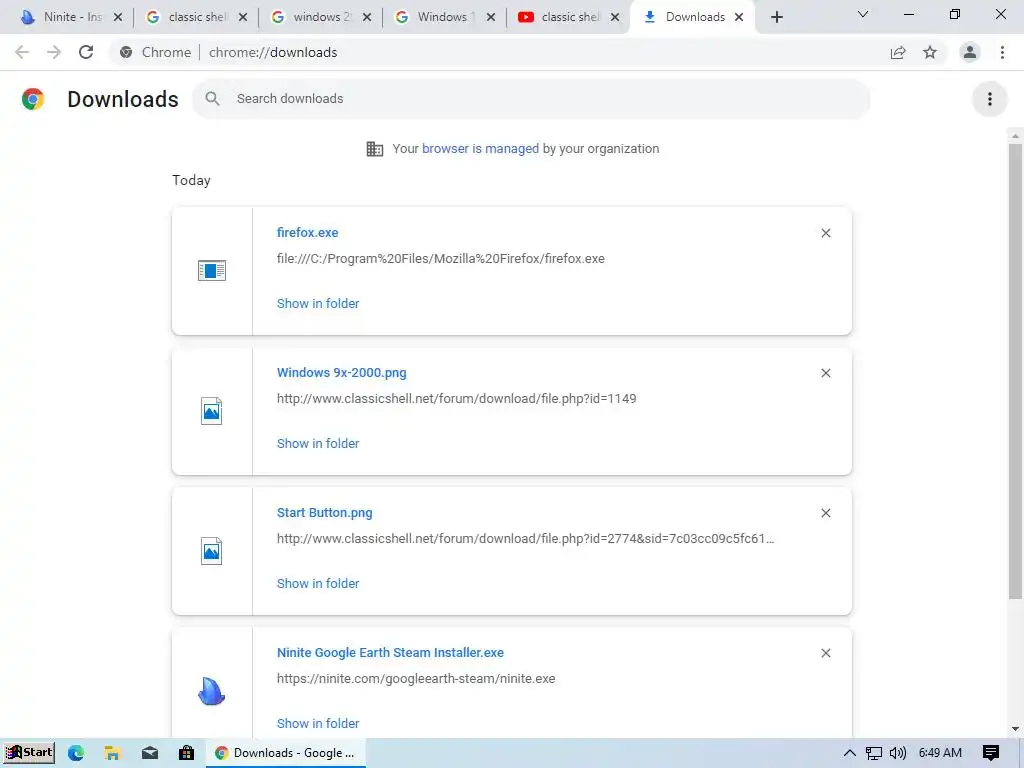Click the Chrome logo next to Downloads
This screenshot has width=1024, height=768.
33,99
